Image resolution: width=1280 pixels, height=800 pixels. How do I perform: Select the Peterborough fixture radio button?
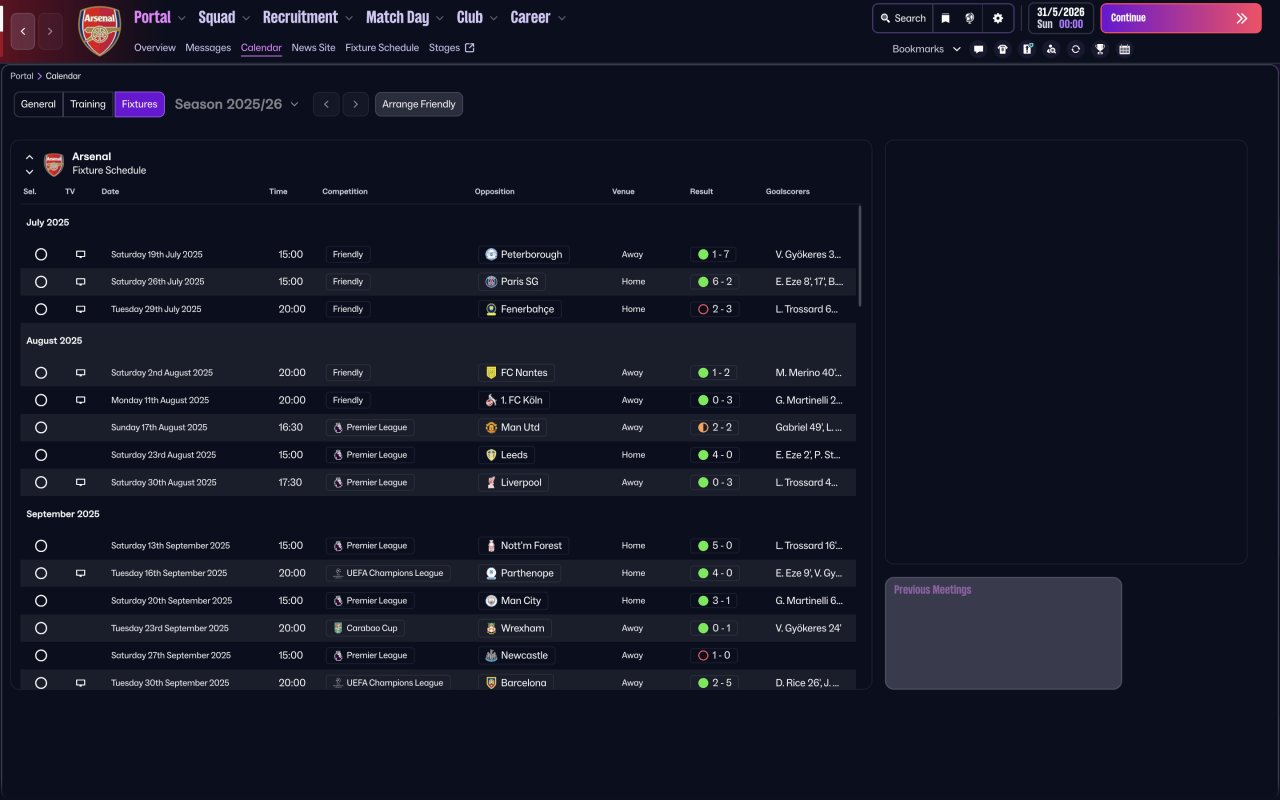point(41,254)
